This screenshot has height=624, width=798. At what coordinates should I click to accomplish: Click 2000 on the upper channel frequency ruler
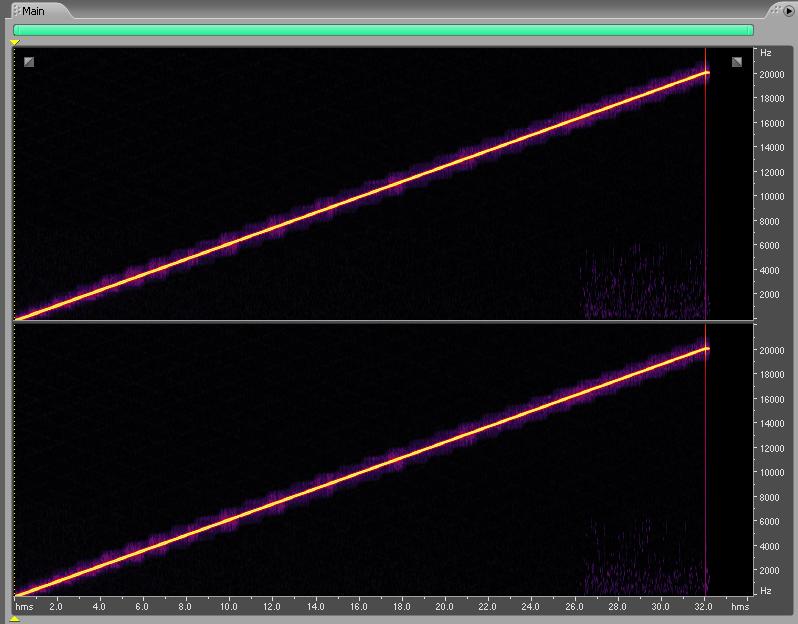770,294
